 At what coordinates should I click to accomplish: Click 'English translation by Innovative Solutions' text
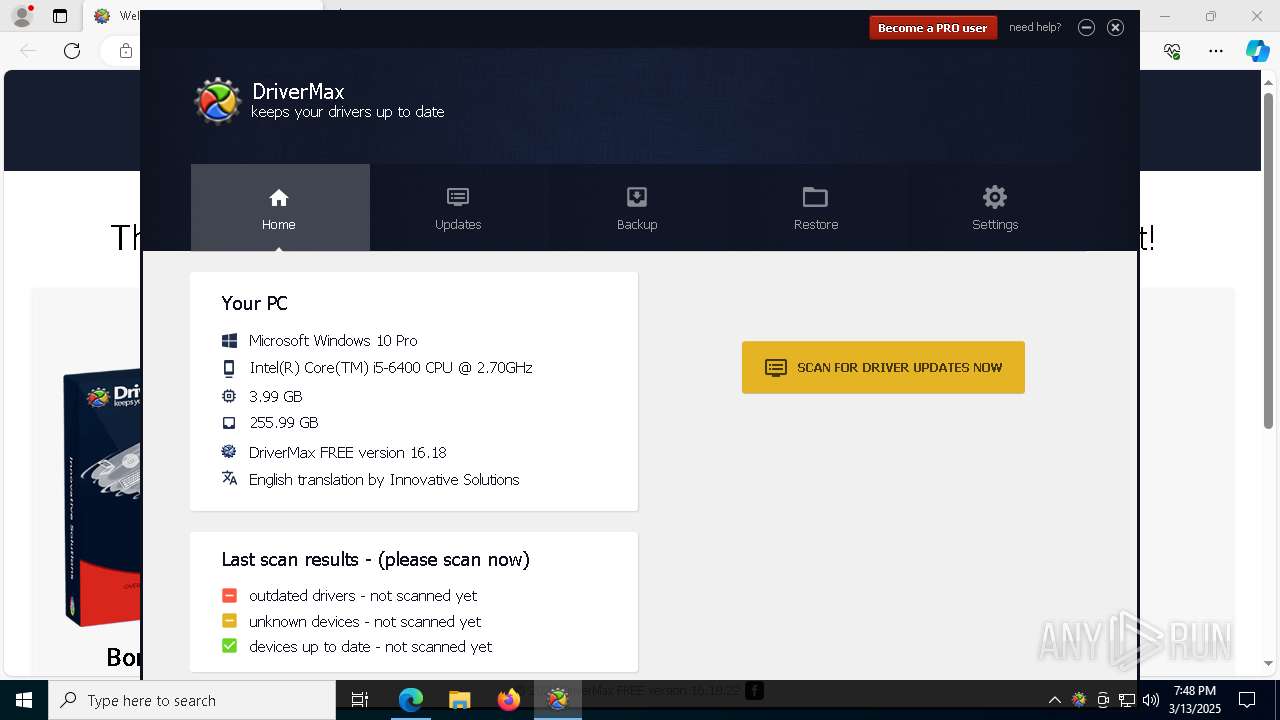(x=384, y=480)
